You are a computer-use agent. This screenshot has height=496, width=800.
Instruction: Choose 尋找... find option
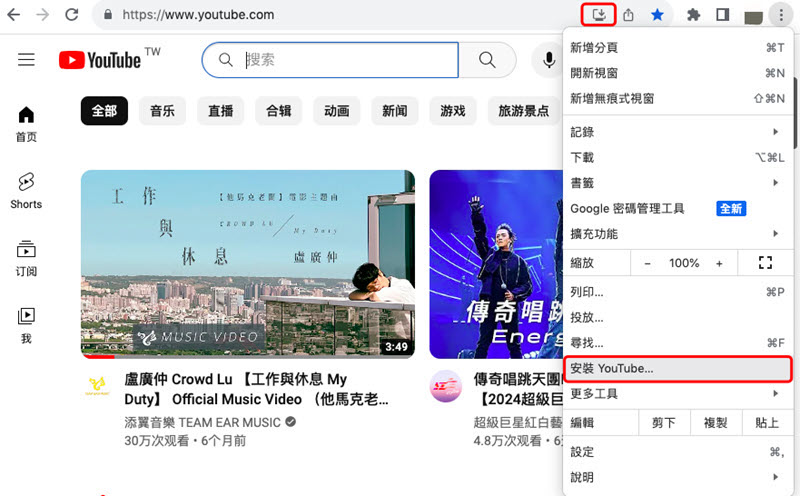(678, 343)
